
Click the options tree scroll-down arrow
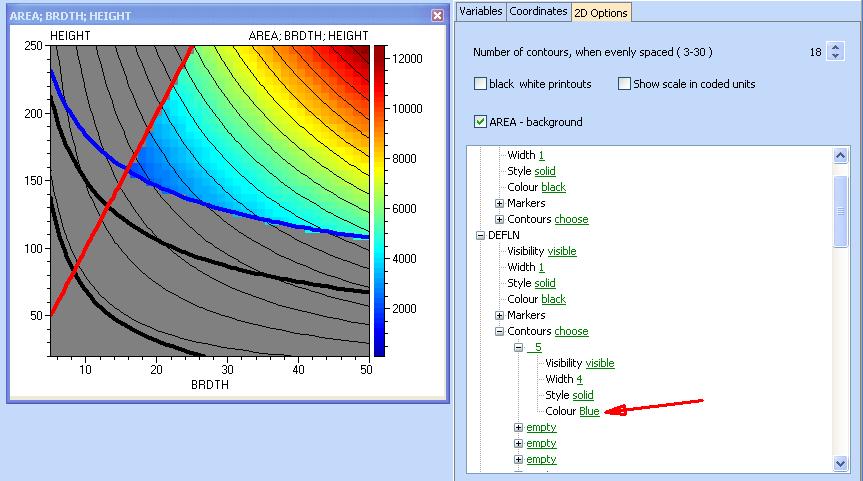(x=841, y=462)
